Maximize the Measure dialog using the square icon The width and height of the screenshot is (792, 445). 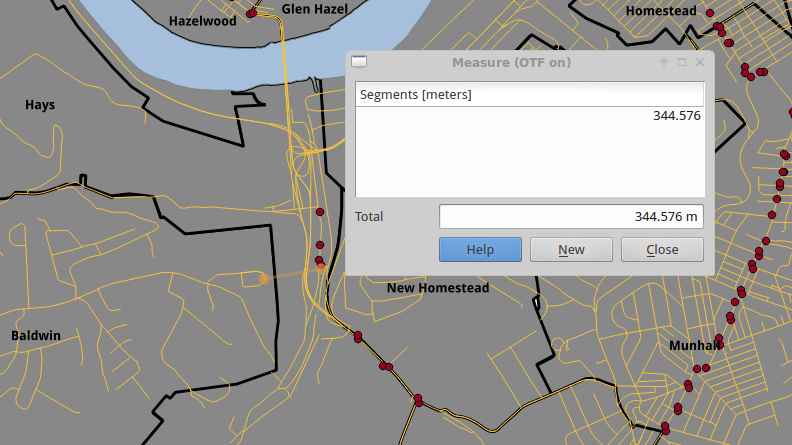click(x=682, y=62)
